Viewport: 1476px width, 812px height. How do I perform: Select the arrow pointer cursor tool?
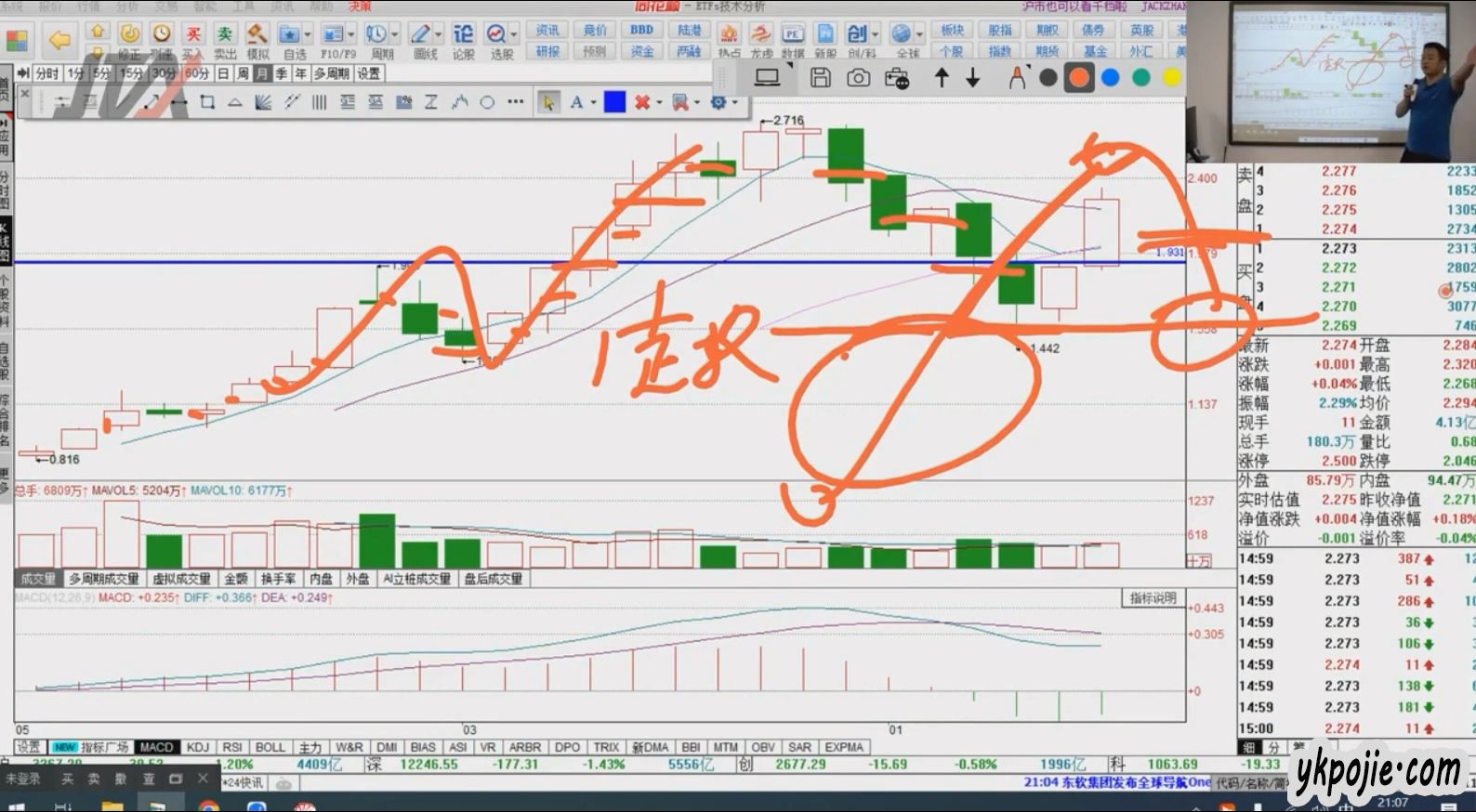tap(547, 102)
